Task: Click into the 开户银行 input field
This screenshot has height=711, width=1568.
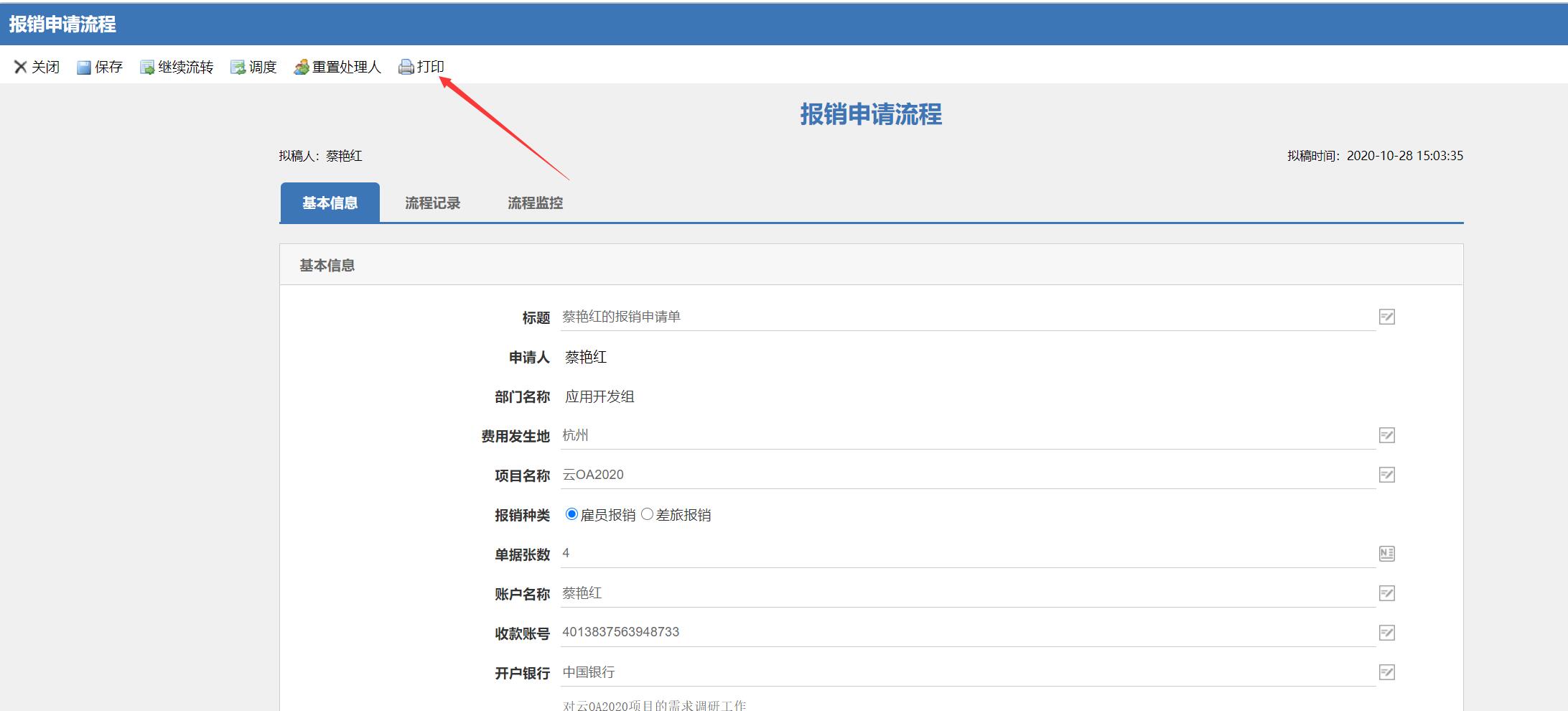Action: pos(968,672)
